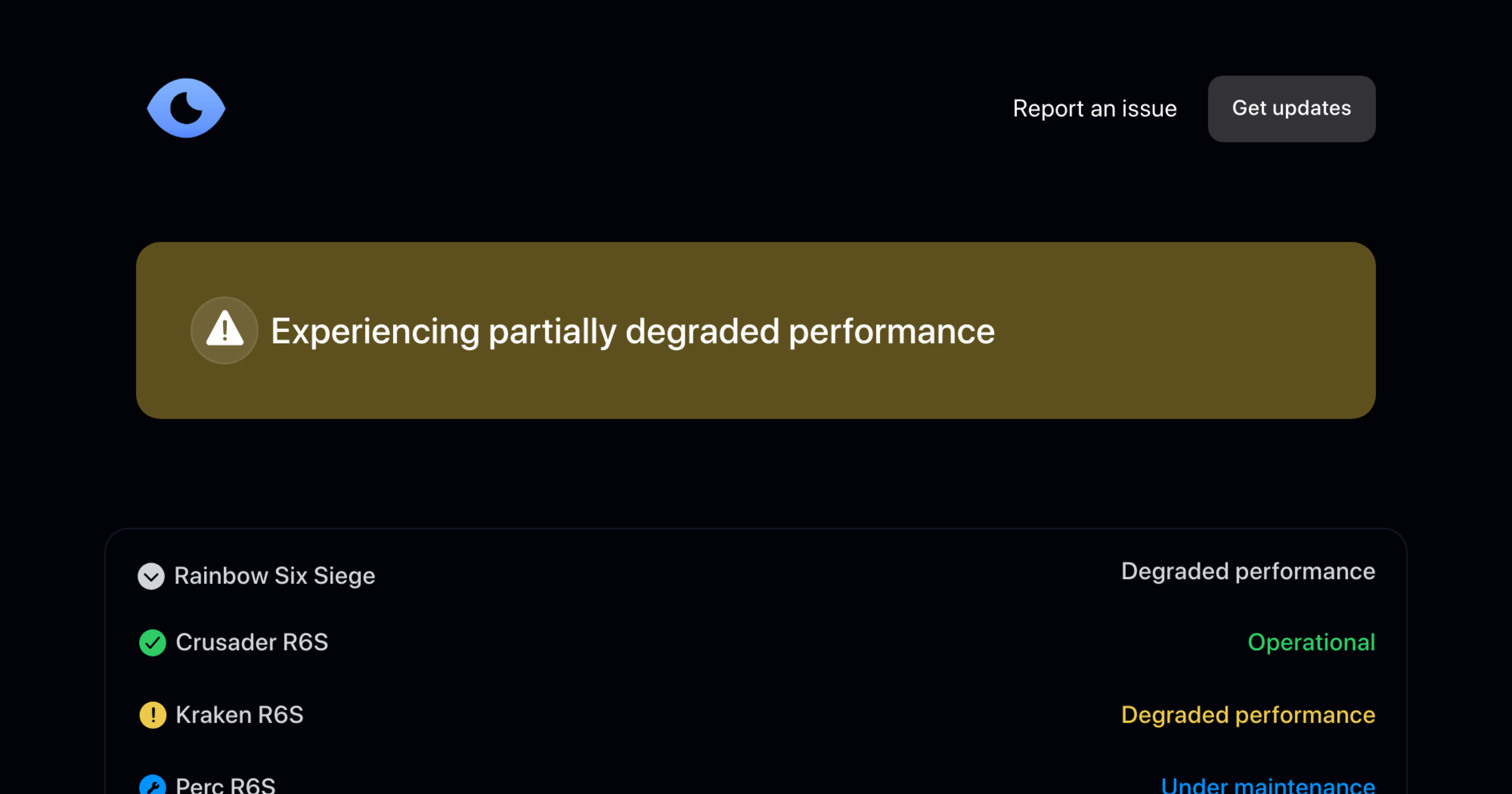
Task: Click the 'Experiencing partially degraded performance' headline
Action: click(x=633, y=331)
